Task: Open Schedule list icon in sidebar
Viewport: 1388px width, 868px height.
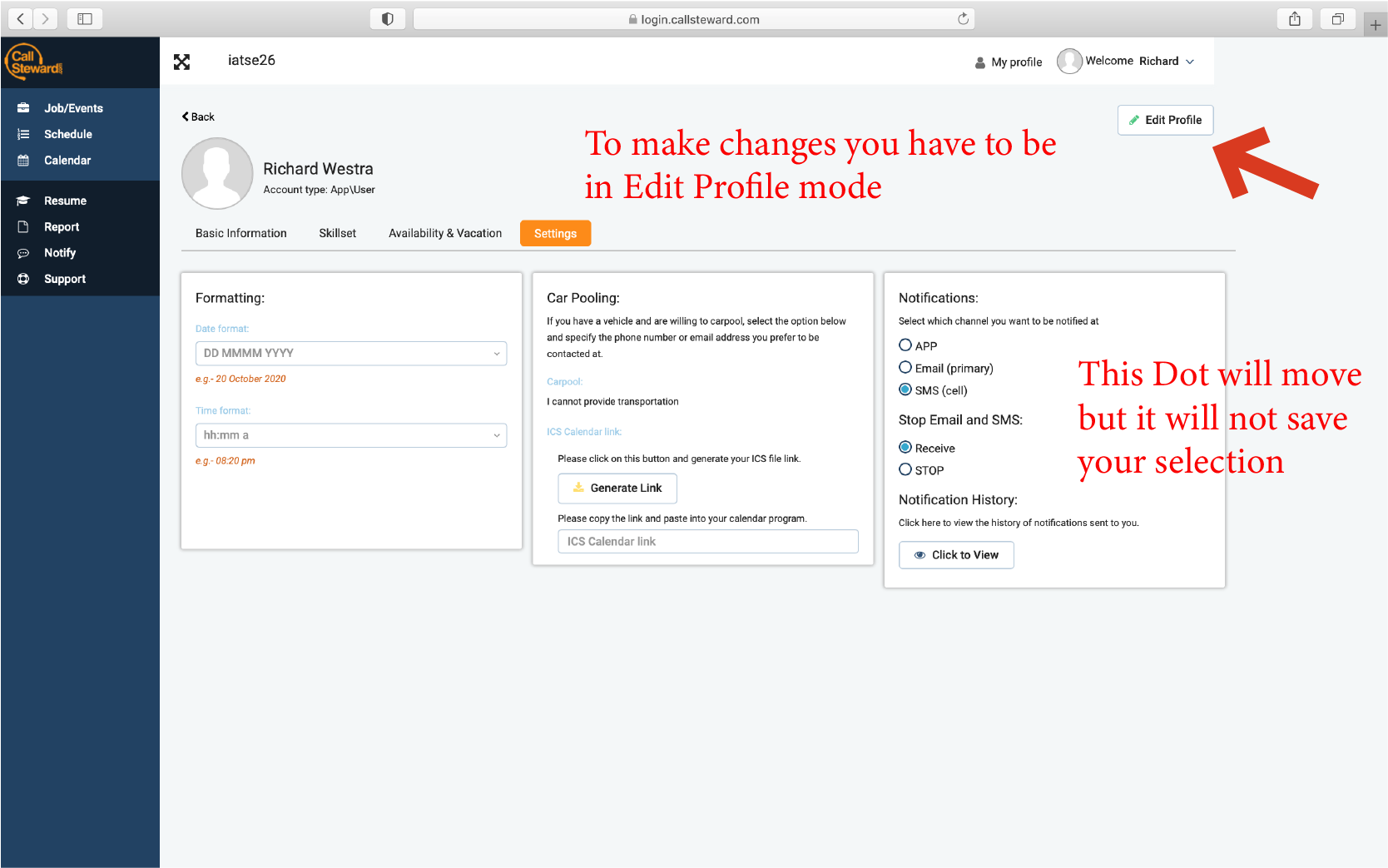Action: click(x=23, y=134)
